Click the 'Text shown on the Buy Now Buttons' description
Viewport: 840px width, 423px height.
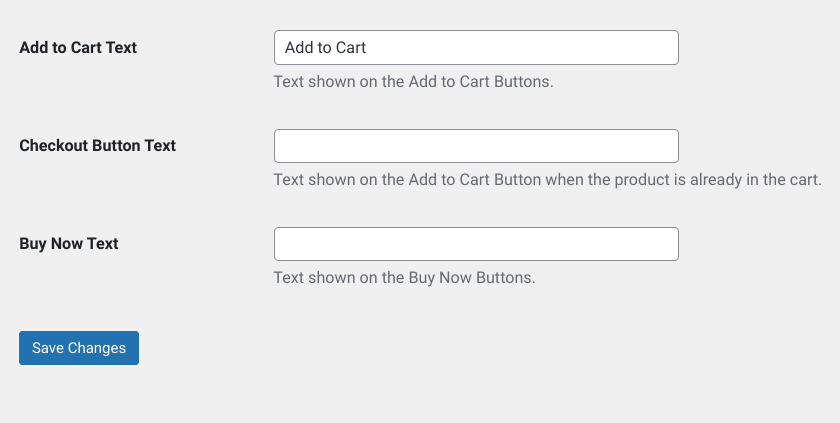[404, 278]
